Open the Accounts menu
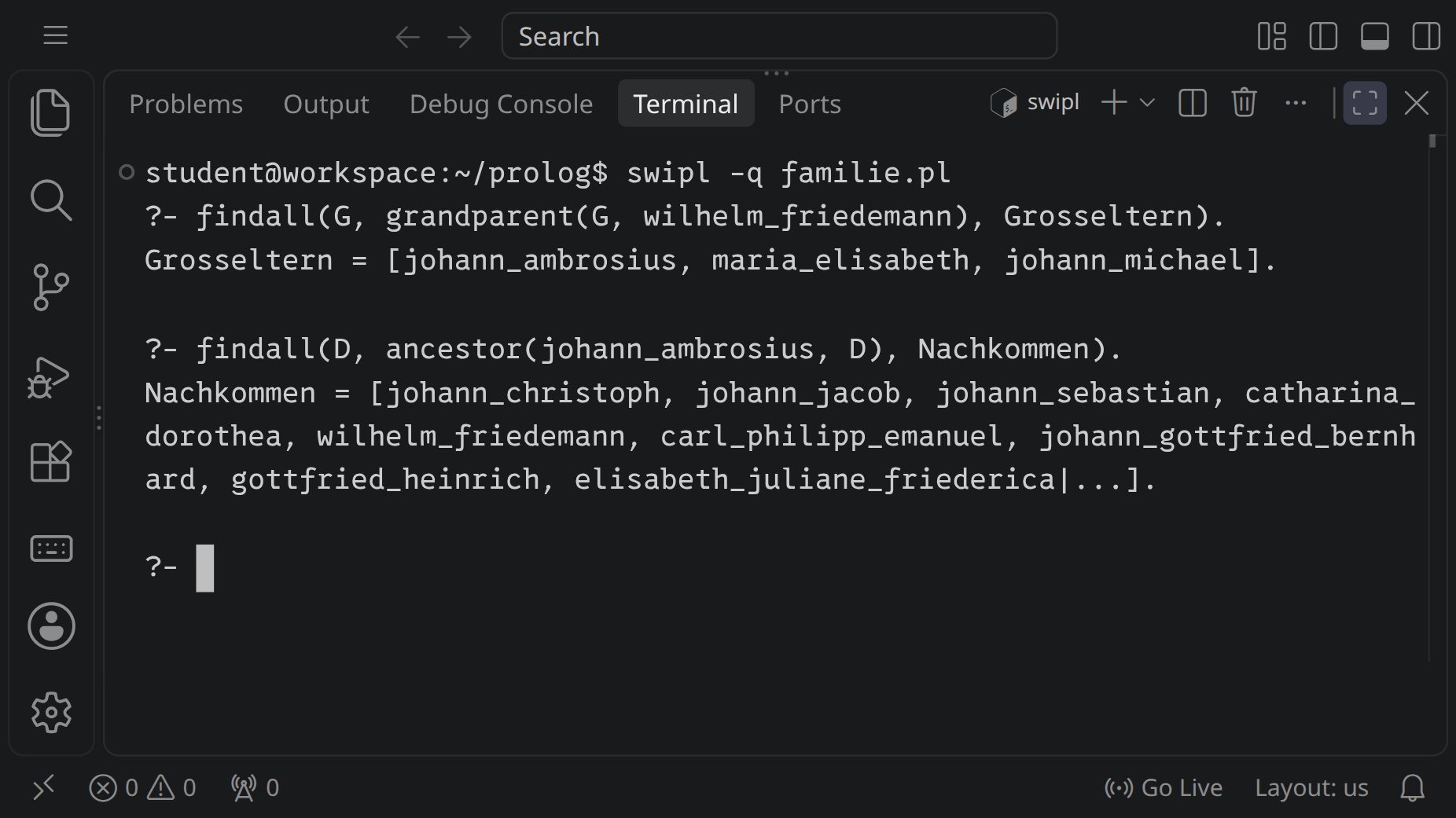This screenshot has width=1456, height=818. click(x=51, y=626)
